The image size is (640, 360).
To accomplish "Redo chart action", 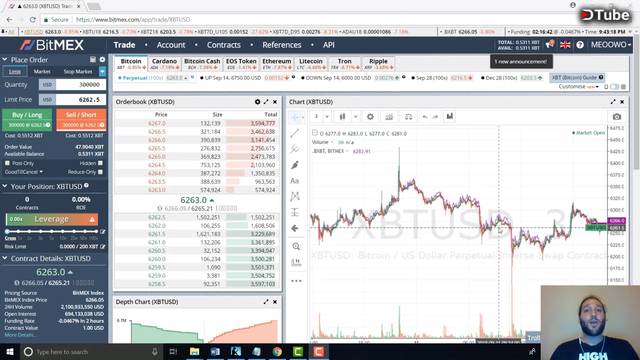I will pyautogui.click(x=436, y=117).
